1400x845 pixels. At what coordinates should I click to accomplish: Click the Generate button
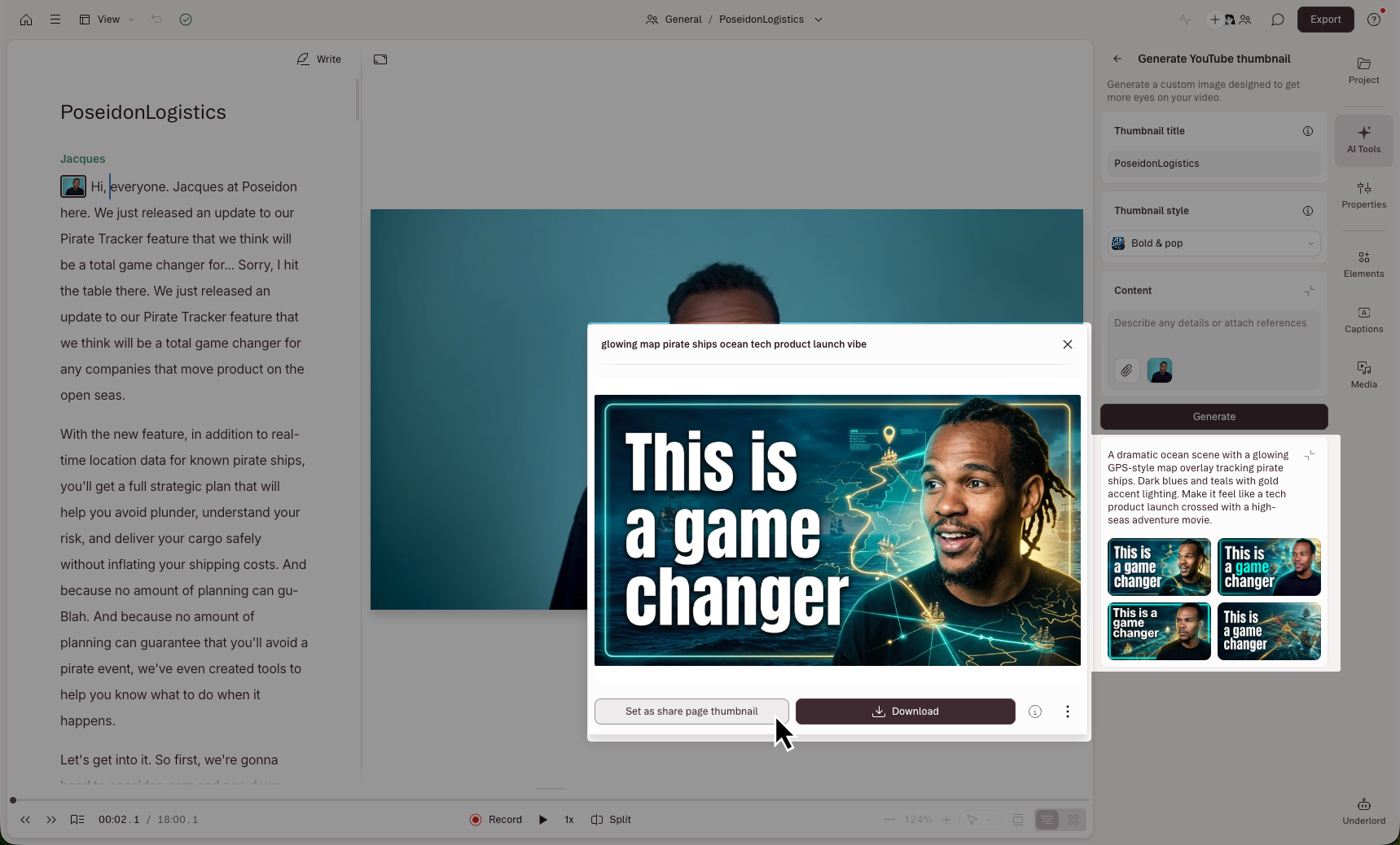point(1213,417)
